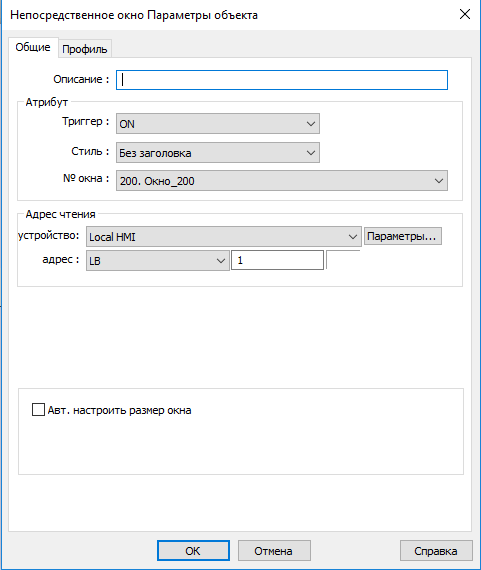Expand the устройство Local HMI dropdown
Viewport: 481px width, 570px height.
tap(224, 237)
